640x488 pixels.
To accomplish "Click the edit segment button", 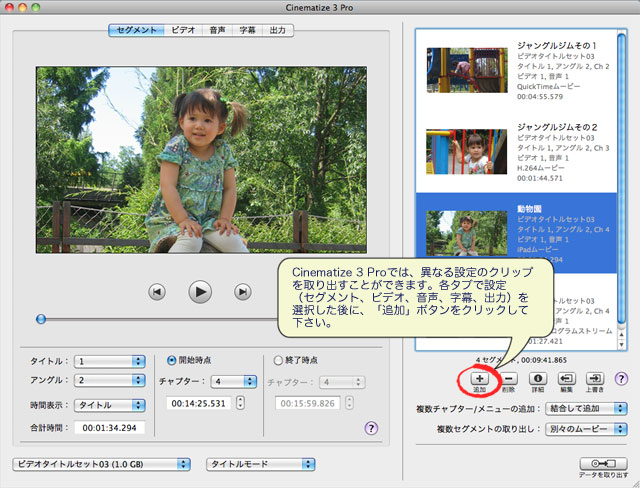I will point(567,378).
